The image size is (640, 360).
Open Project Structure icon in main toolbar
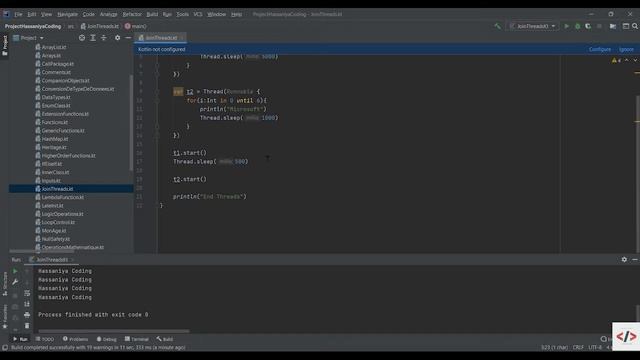pyautogui.click(x=613, y=26)
